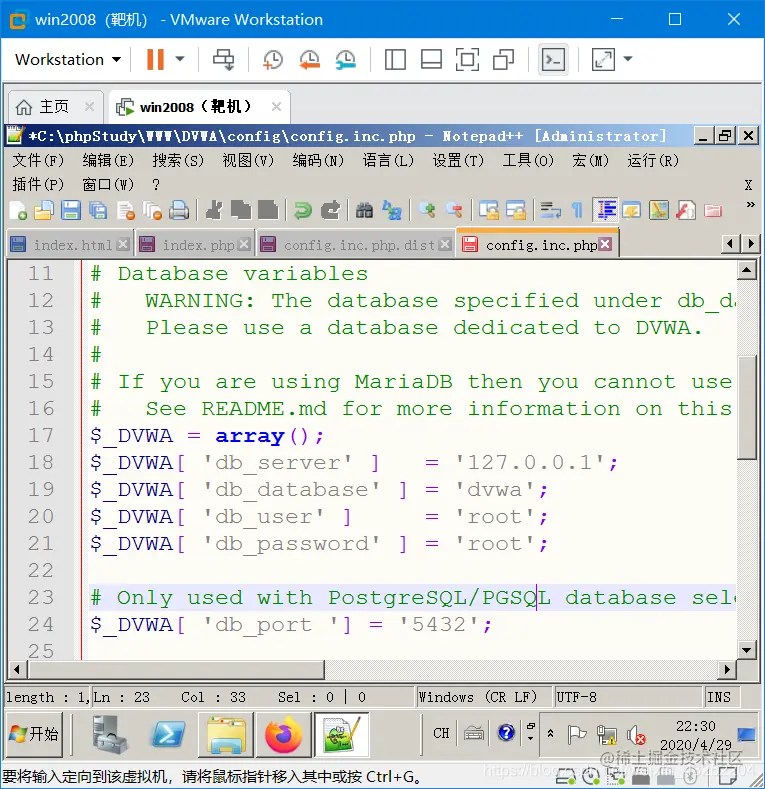Open the 工具(O) menu
Screen dimensions: 765x789
(528, 161)
